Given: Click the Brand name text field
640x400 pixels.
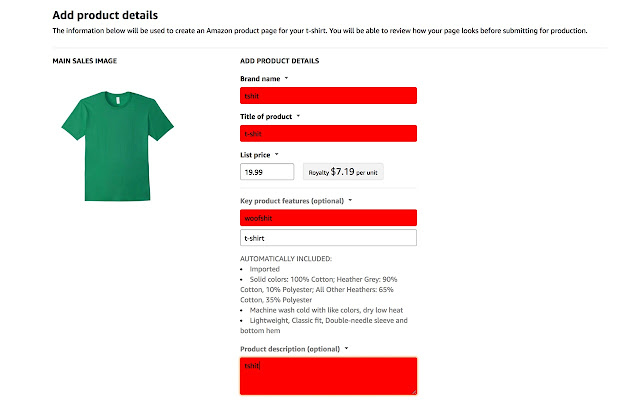Looking at the screenshot, I should click(328, 96).
